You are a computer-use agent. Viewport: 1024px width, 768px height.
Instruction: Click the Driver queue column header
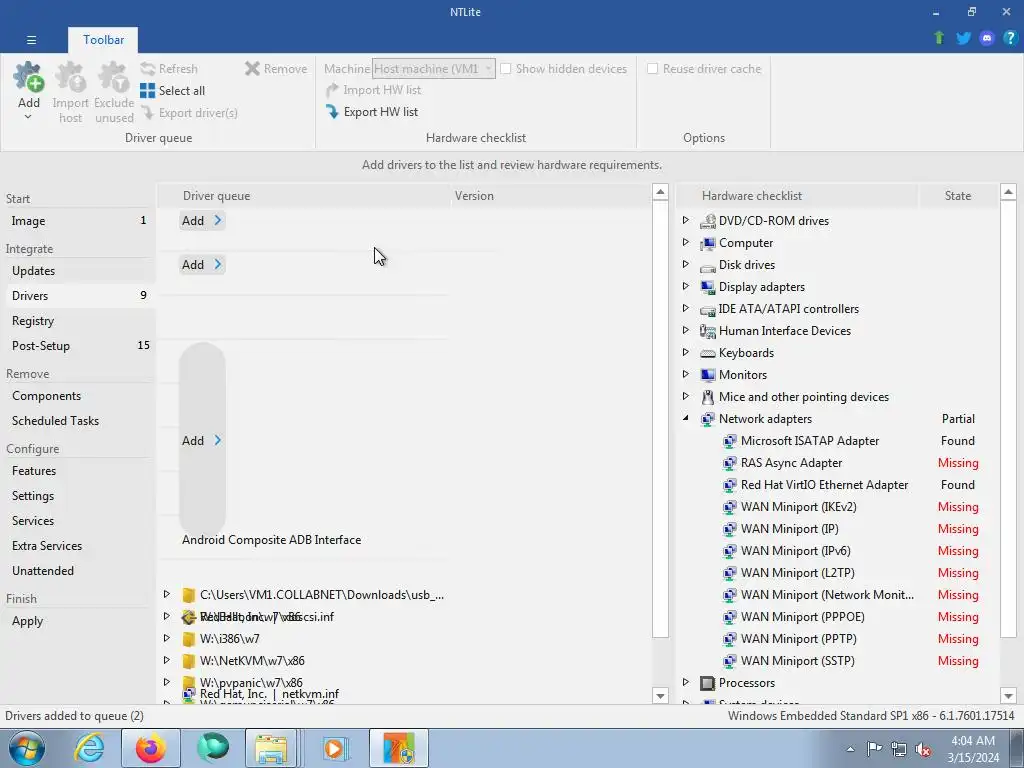[x=304, y=196]
